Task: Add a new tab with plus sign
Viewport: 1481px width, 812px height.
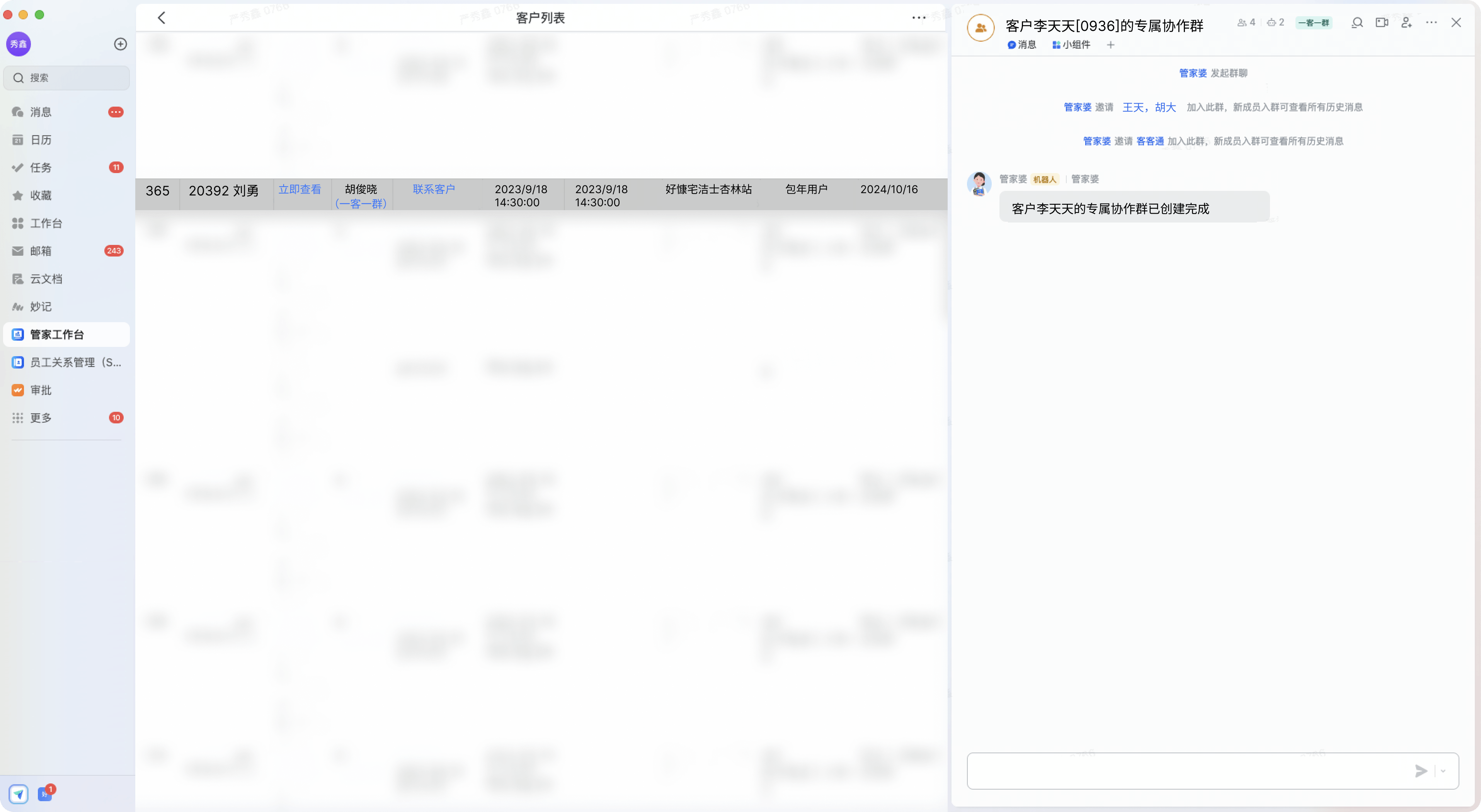Action: pos(1111,45)
